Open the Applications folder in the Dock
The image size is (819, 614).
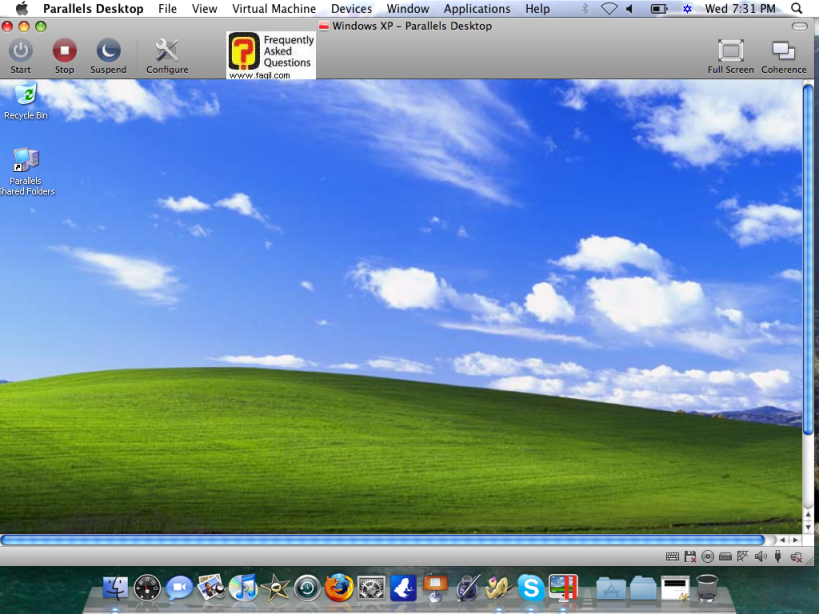611,589
